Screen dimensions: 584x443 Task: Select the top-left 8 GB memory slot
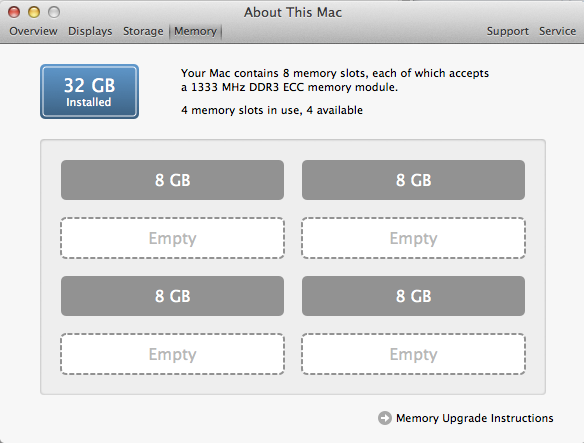(172, 180)
